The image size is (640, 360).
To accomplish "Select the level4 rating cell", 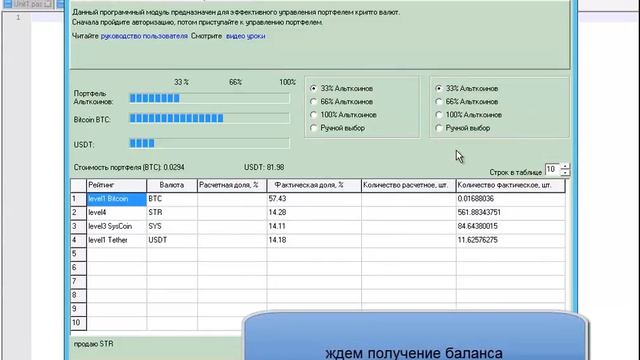I will tap(116, 213).
